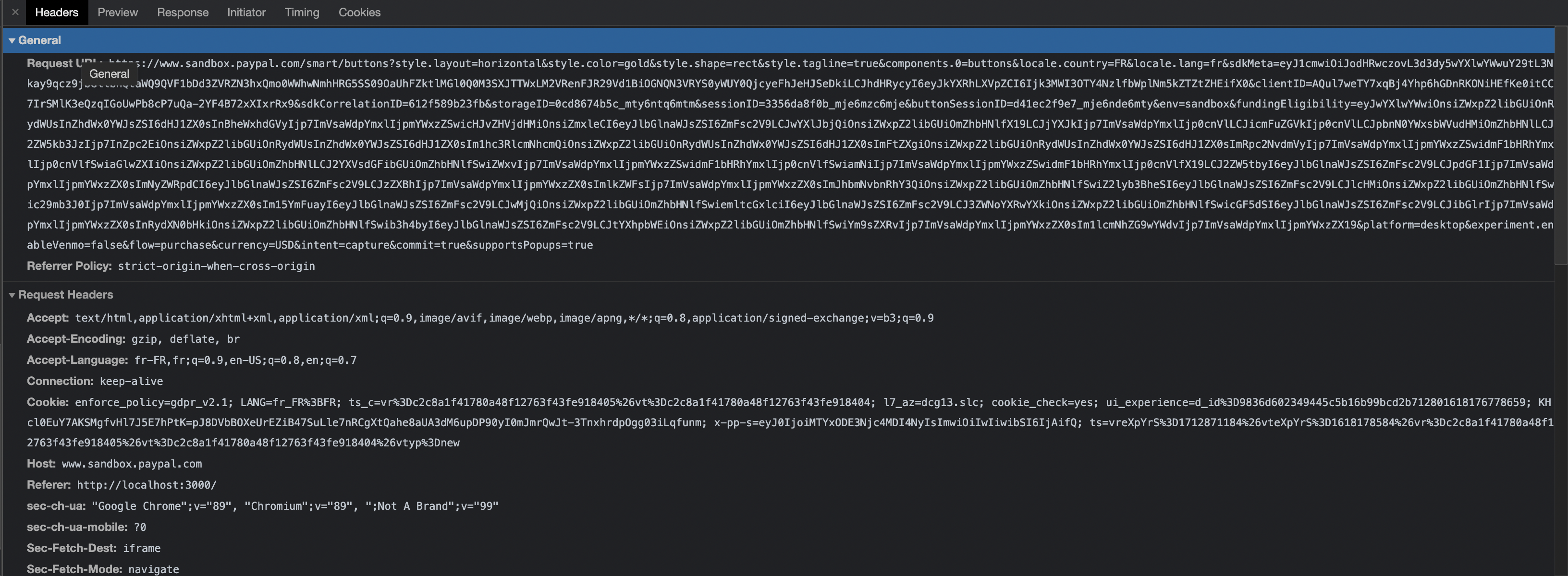Close the request details panel

point(14,12)
